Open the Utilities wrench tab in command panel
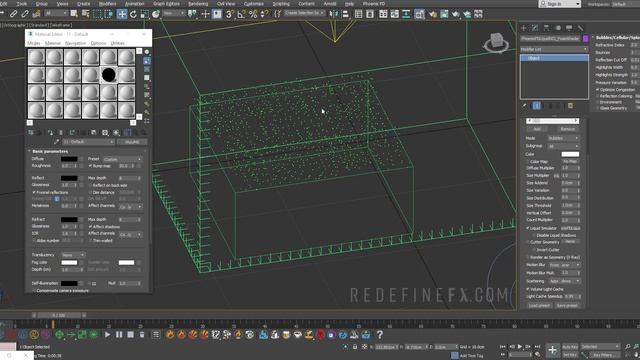 (x=580, y=28)
